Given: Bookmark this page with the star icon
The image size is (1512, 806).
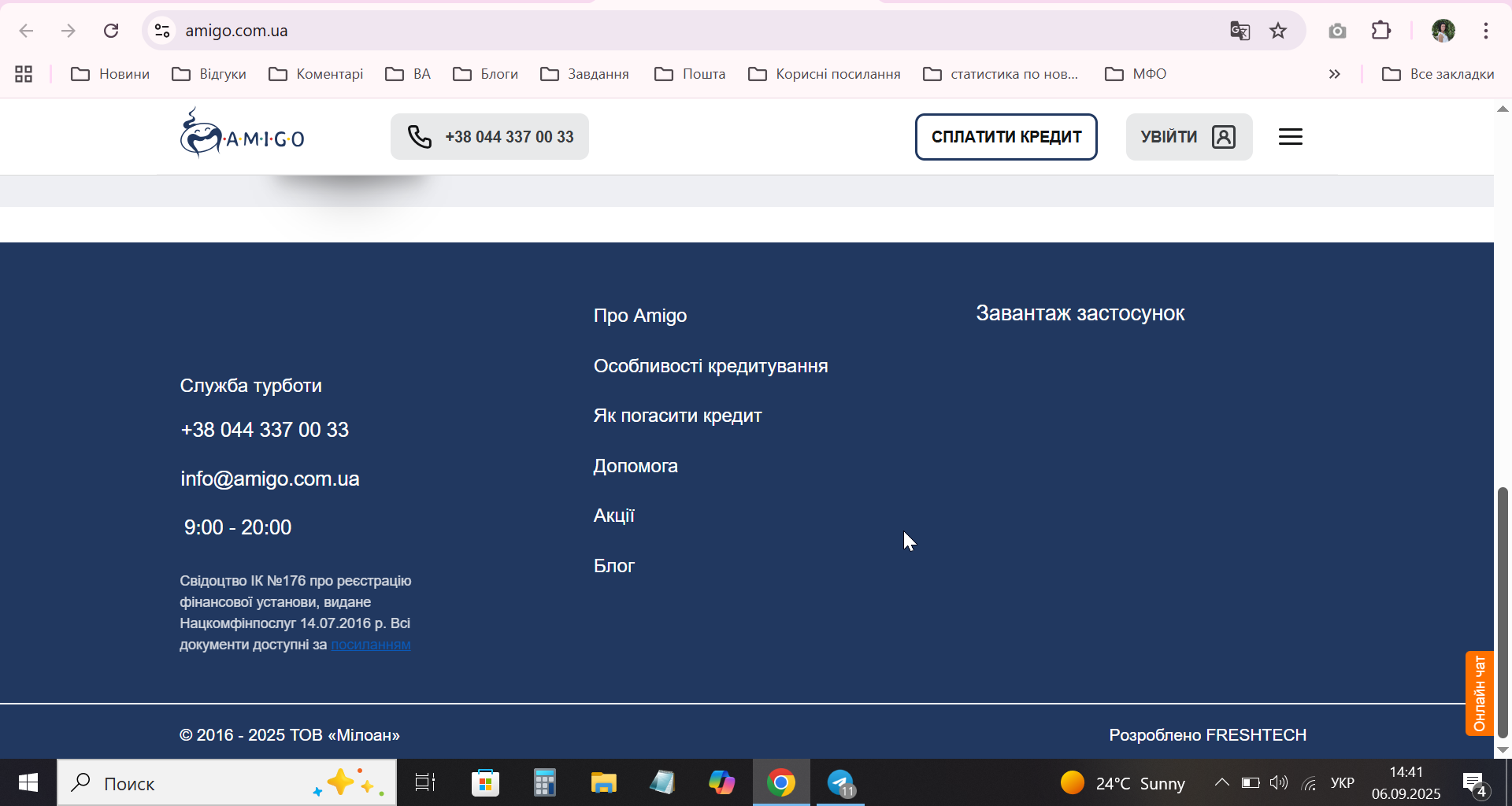Looking at the screenshot, I should coord(1278,31).
